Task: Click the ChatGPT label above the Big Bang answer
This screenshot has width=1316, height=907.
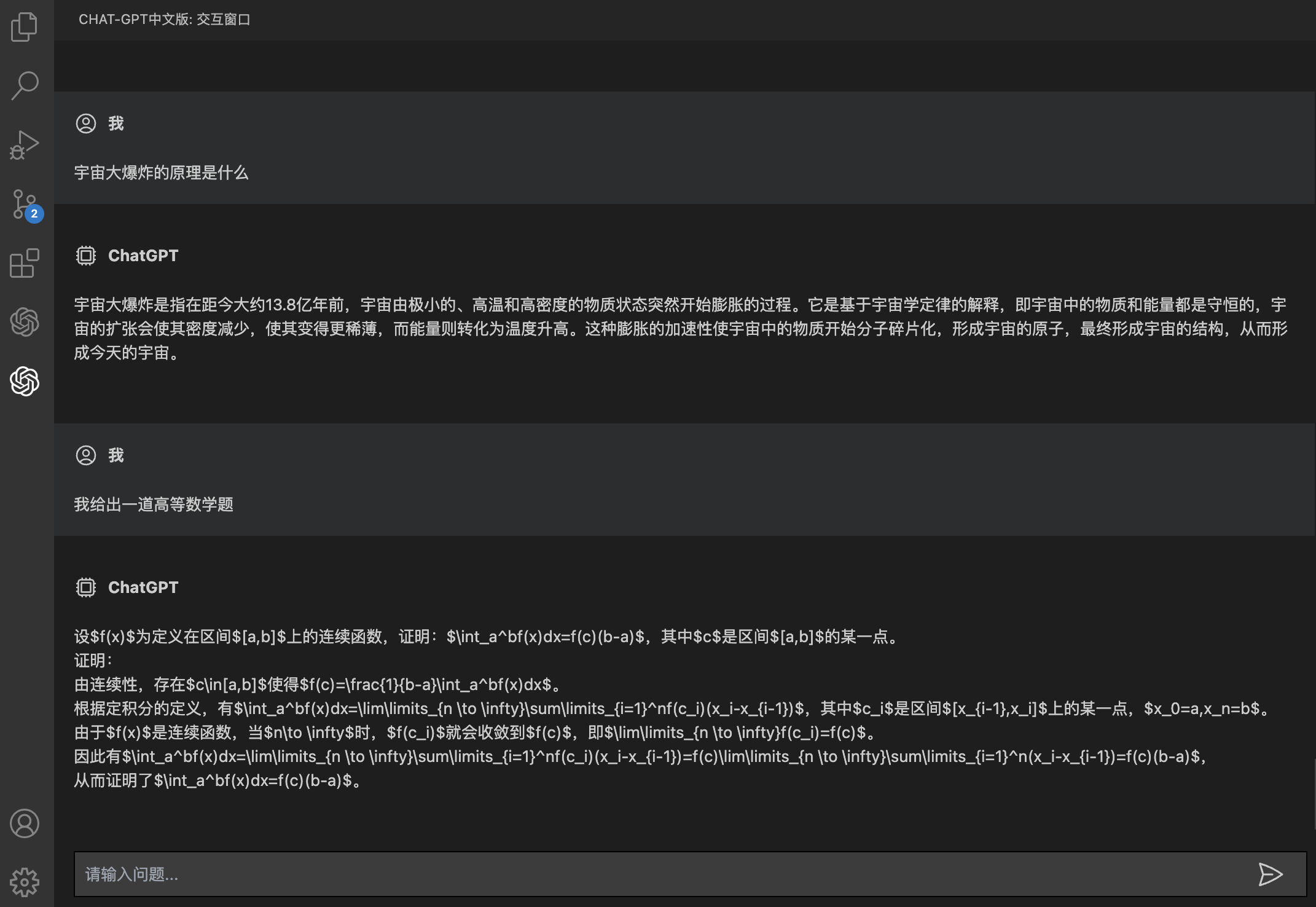Action: pos(143,256)
